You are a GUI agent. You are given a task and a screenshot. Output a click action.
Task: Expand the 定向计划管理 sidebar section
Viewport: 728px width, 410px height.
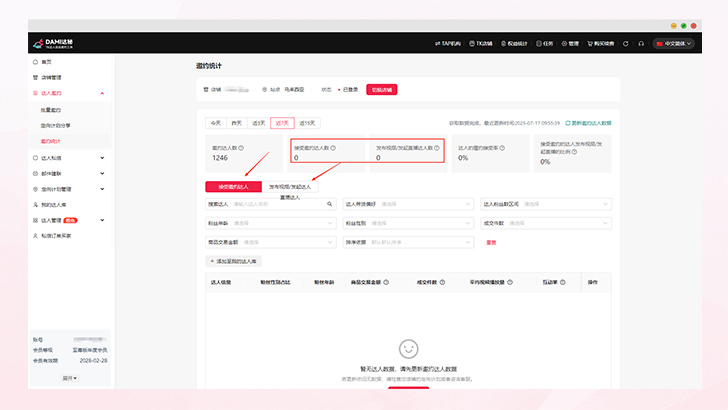click(x=69, y=189)
